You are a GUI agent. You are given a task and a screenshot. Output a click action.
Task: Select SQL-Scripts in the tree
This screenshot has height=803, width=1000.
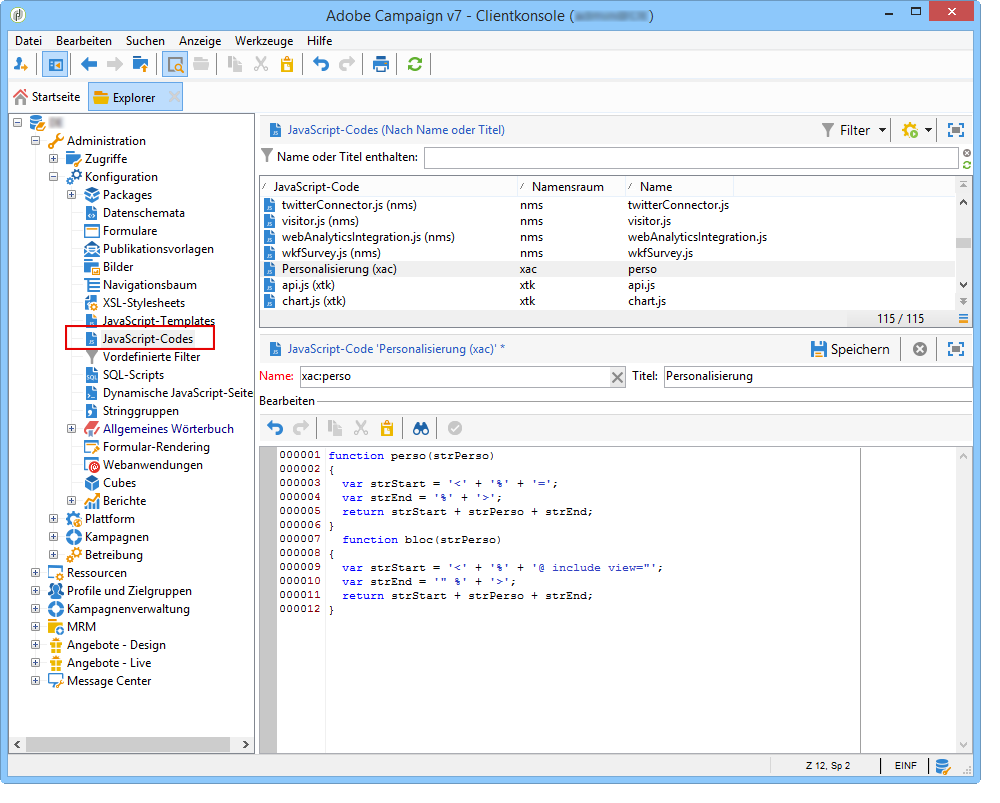click(132, 375)
